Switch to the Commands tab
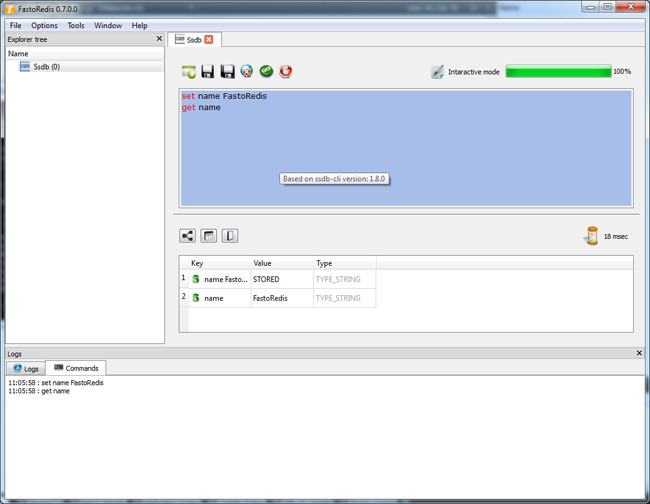The width and height of the screenshot is (650, 504). click(x=76, y=368)
